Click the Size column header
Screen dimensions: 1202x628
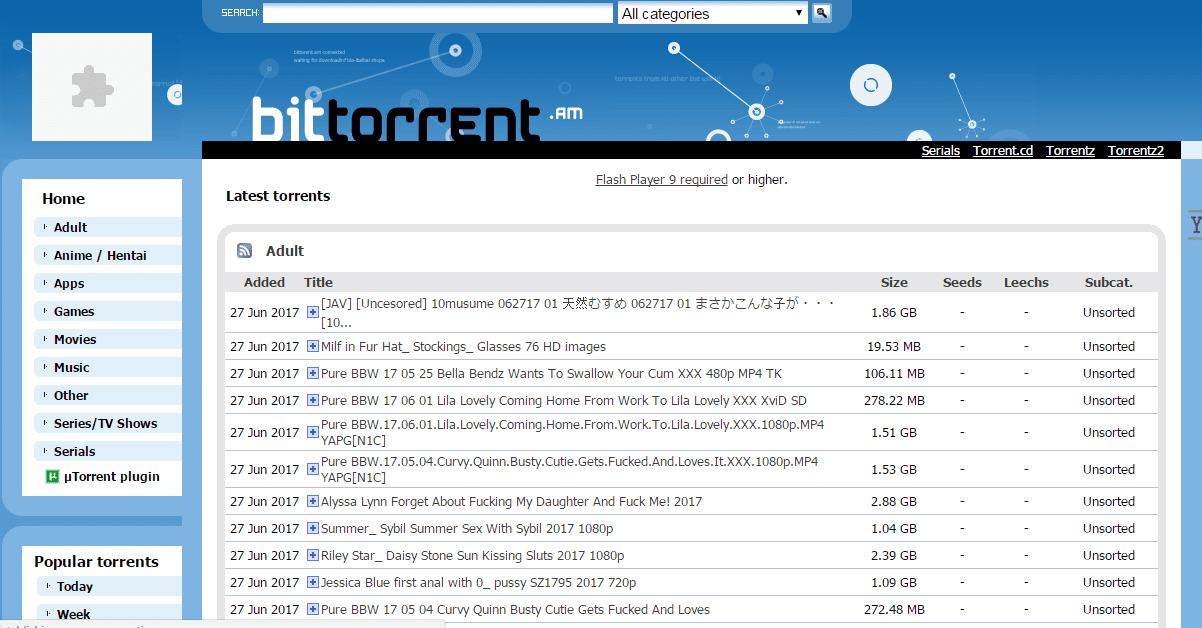tap(894, 282)
